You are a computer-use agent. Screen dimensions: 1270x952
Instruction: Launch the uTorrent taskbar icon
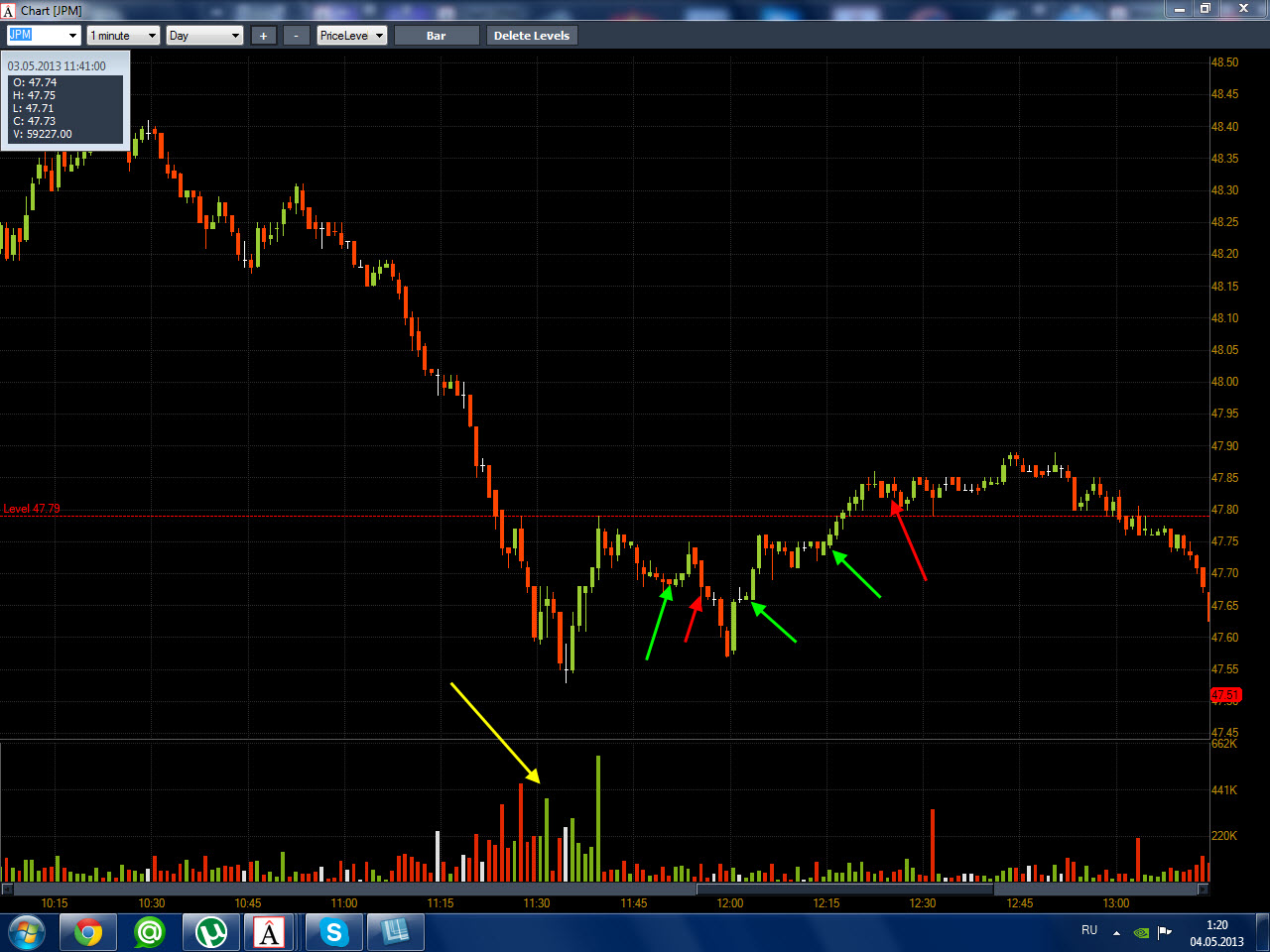(210, 932)
